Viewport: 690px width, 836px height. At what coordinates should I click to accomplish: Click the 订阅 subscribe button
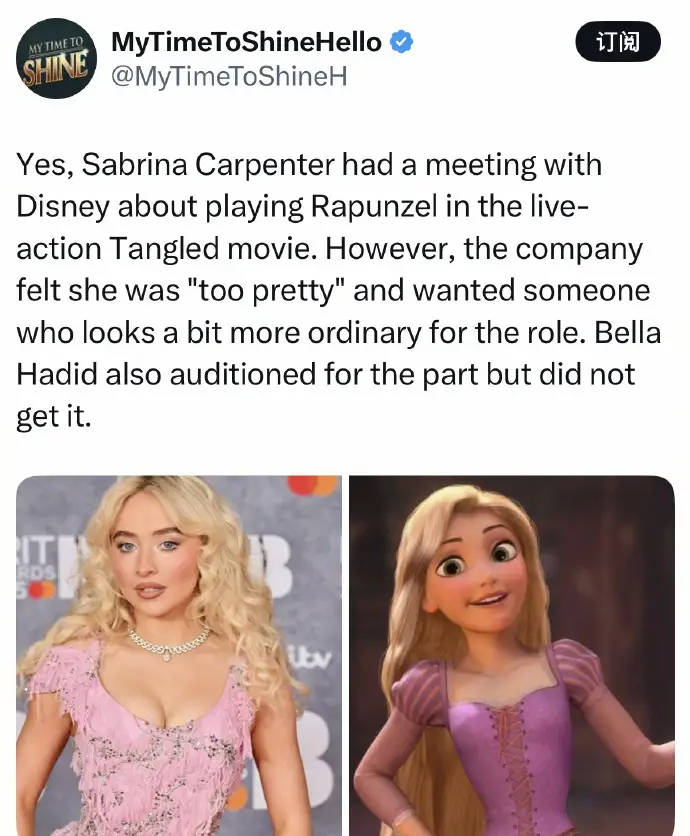pyautogui.click(x=617, y=42)
